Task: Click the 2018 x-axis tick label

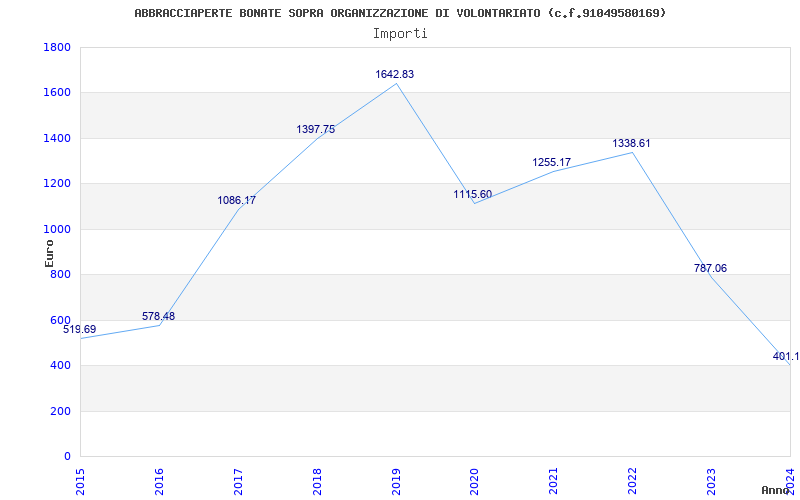Action: 317,482
